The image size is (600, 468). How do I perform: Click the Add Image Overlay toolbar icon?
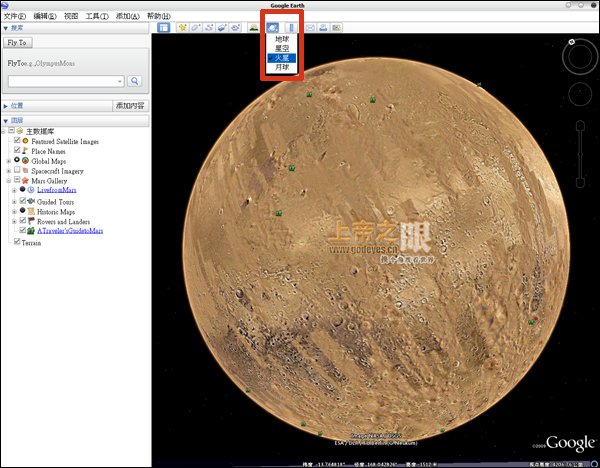tap(222, 28)
